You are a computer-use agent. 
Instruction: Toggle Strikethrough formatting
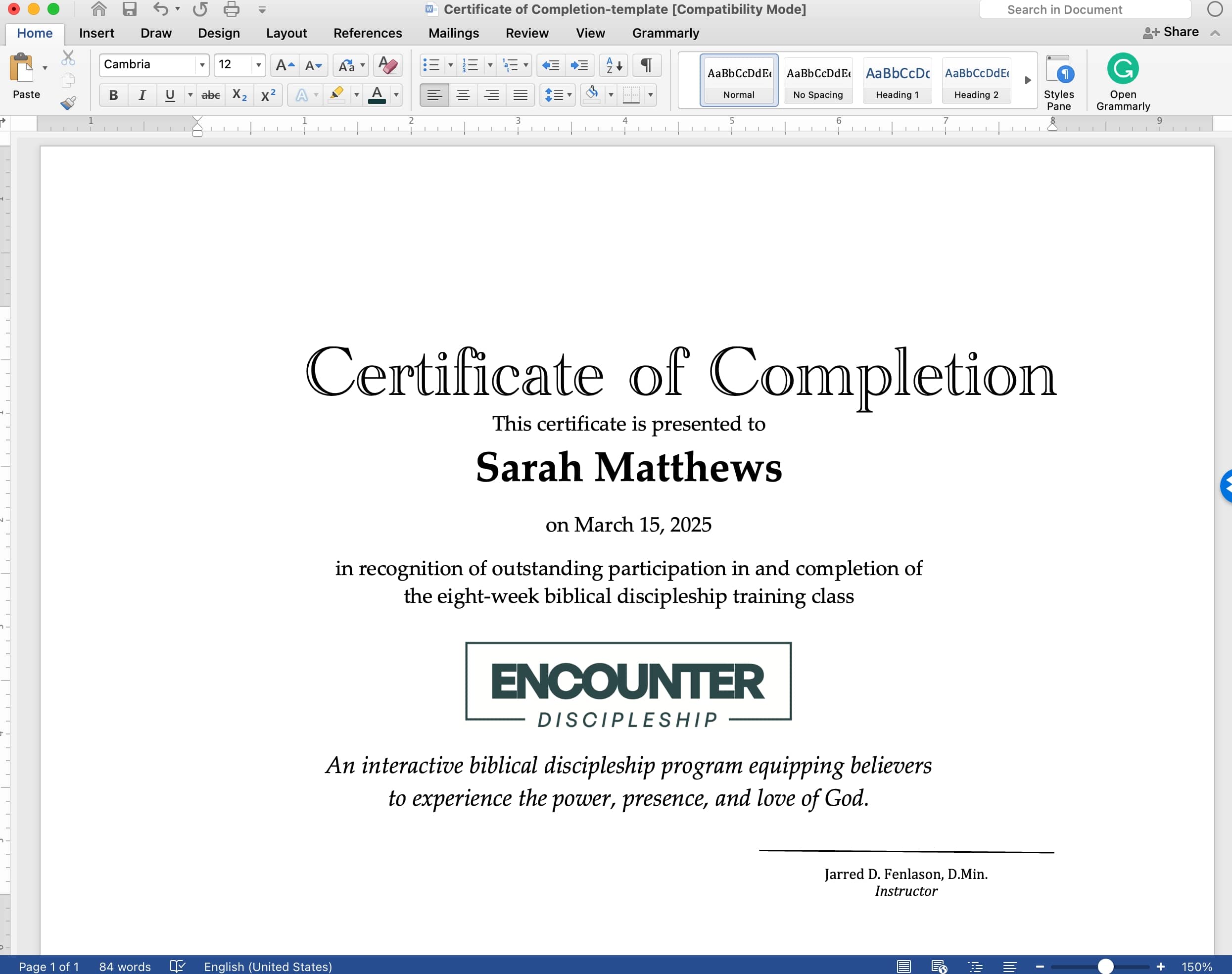click(211, 95)
